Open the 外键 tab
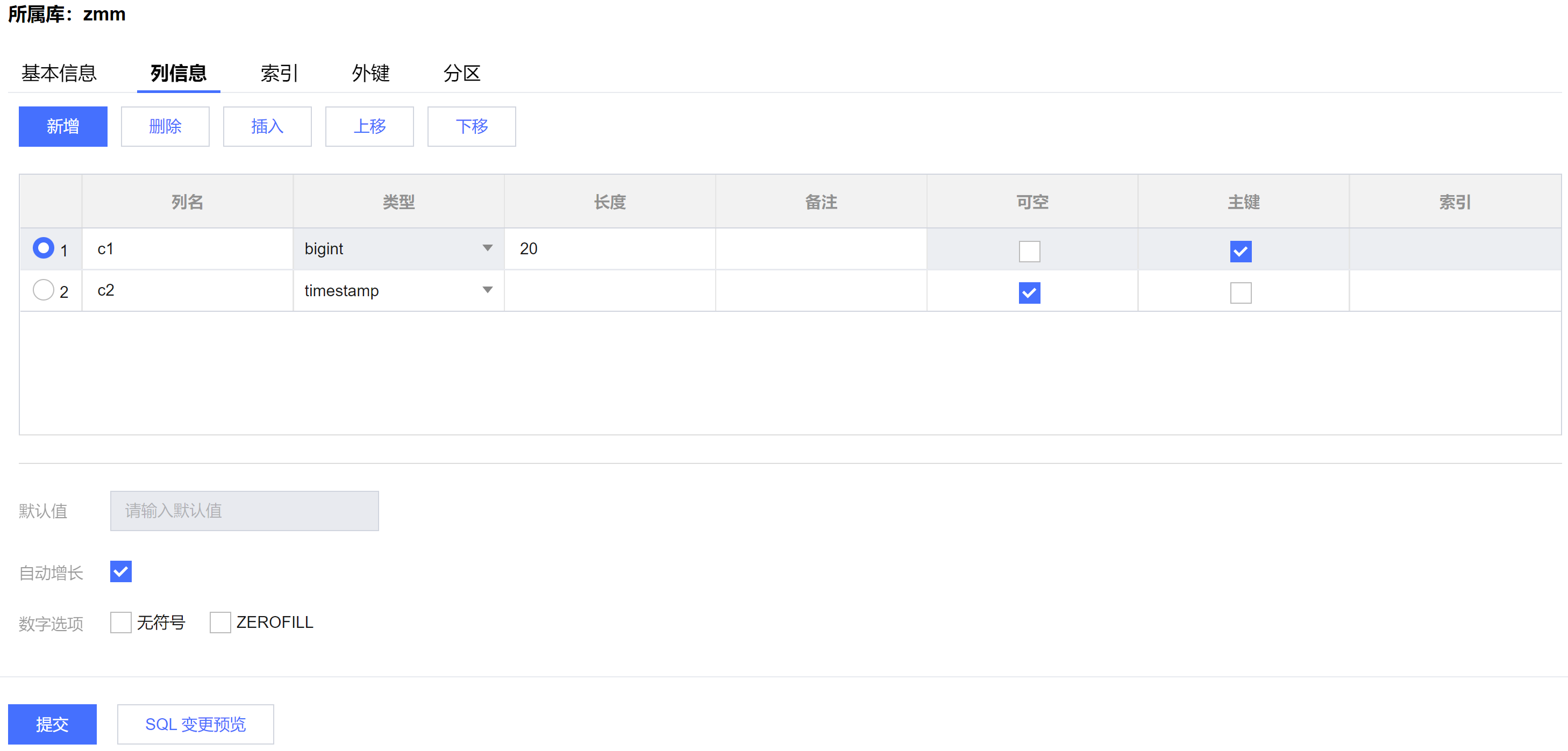1568x751 pixels. click(x=370, y=73)
